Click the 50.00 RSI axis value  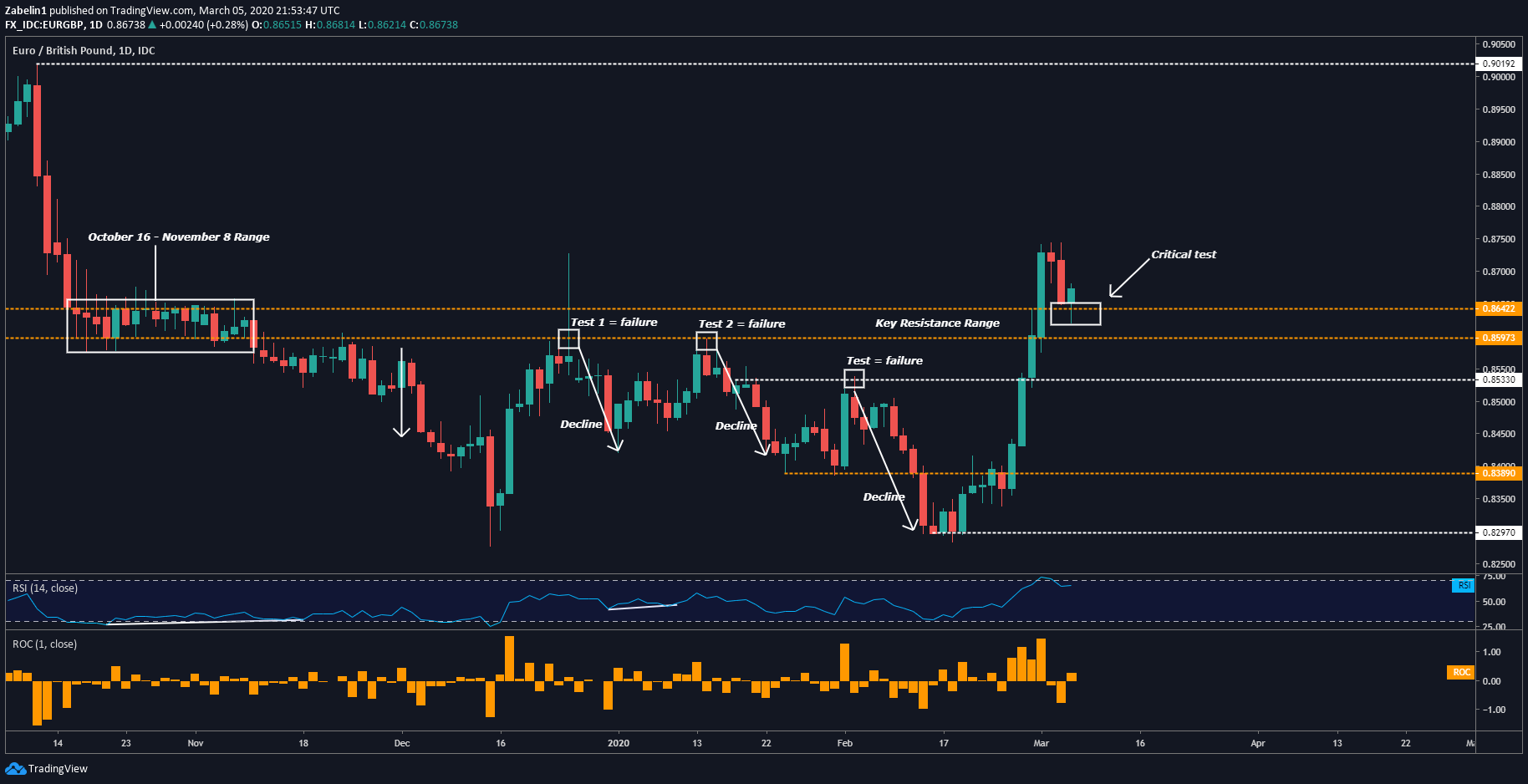[x=1494, y=602]
